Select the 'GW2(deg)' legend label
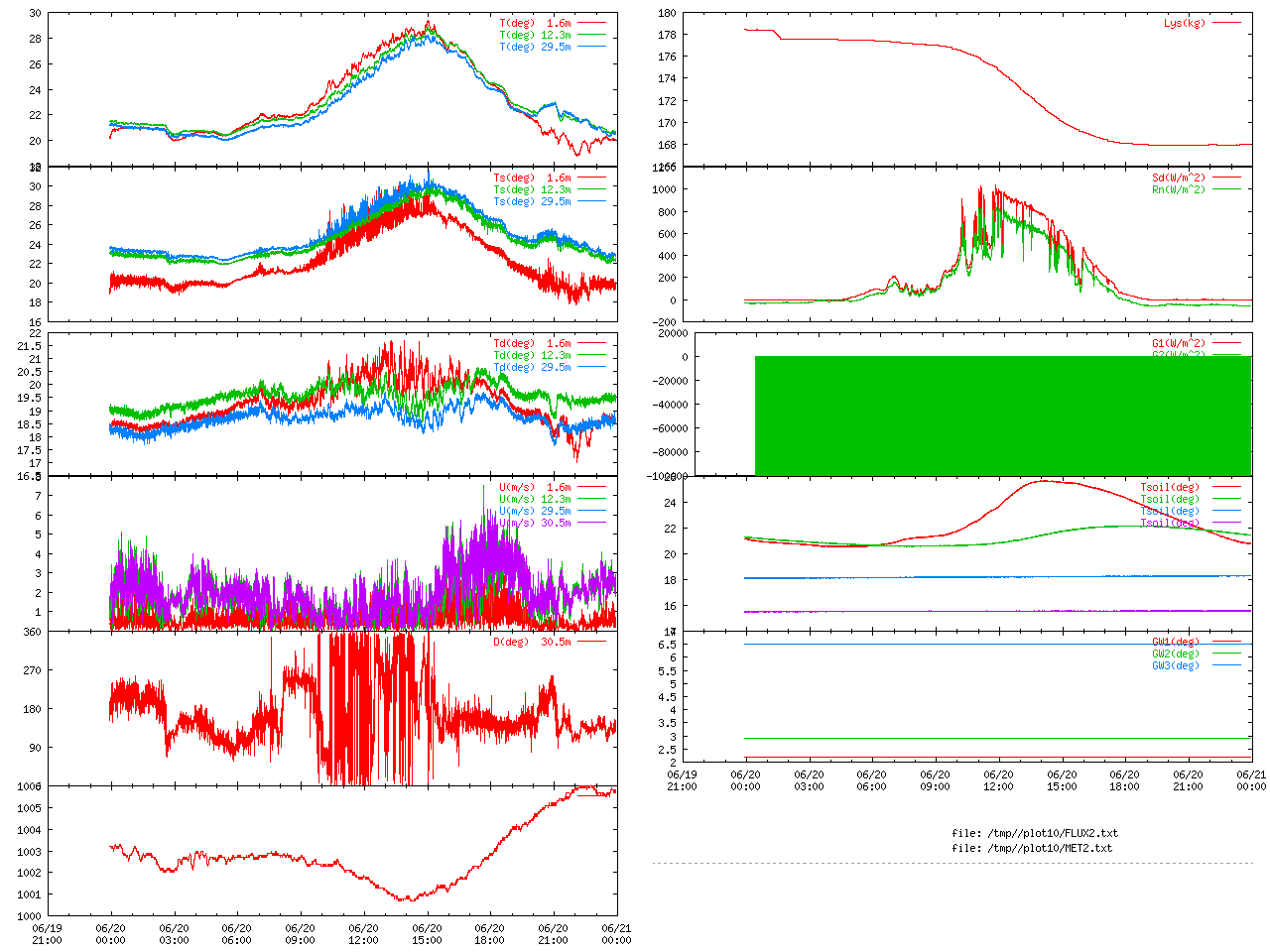The width and height of the screenshot is (1270, 952). pyautogui.click(x=1177, y=654)
